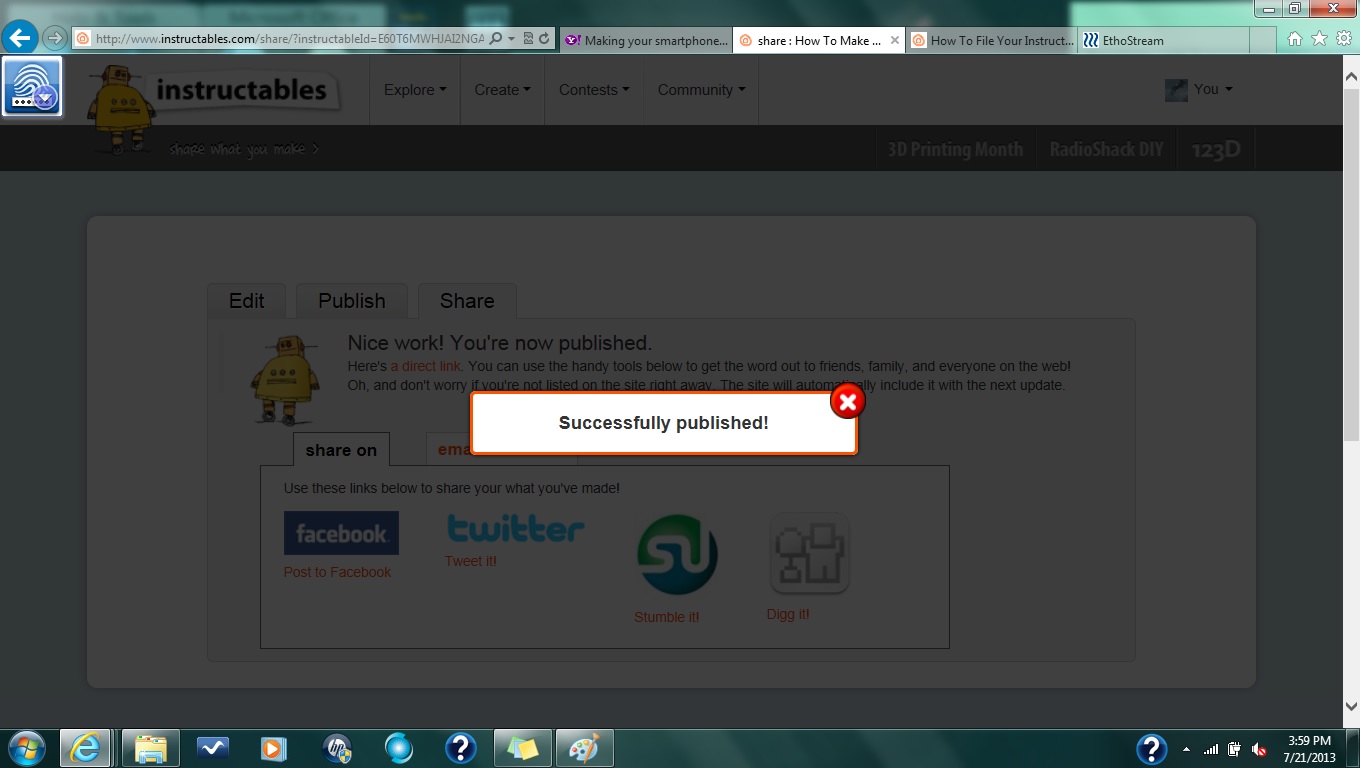The image size is (1360, 768).
Task: Click the network signal tray icon
Action: pyautogui.click(x=1211, y=749)
